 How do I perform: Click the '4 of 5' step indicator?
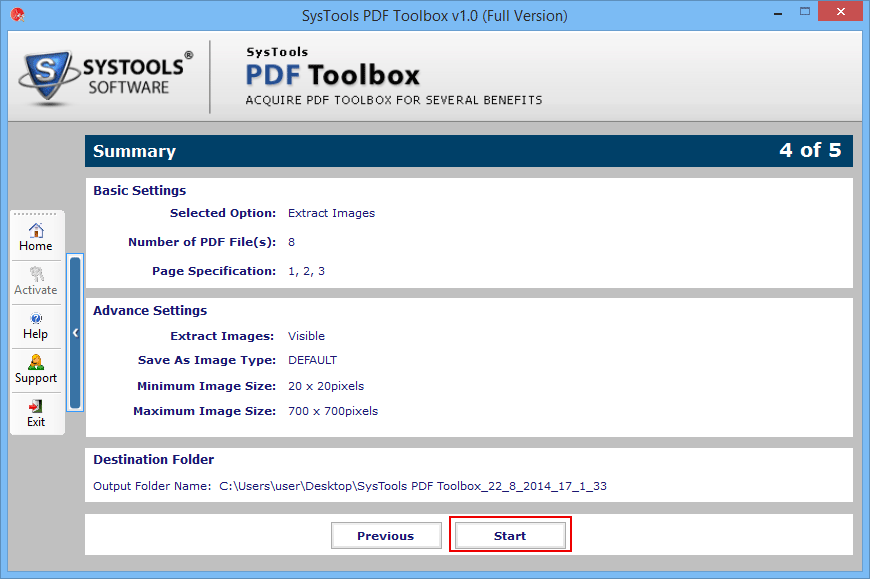[x=810, y=150]
